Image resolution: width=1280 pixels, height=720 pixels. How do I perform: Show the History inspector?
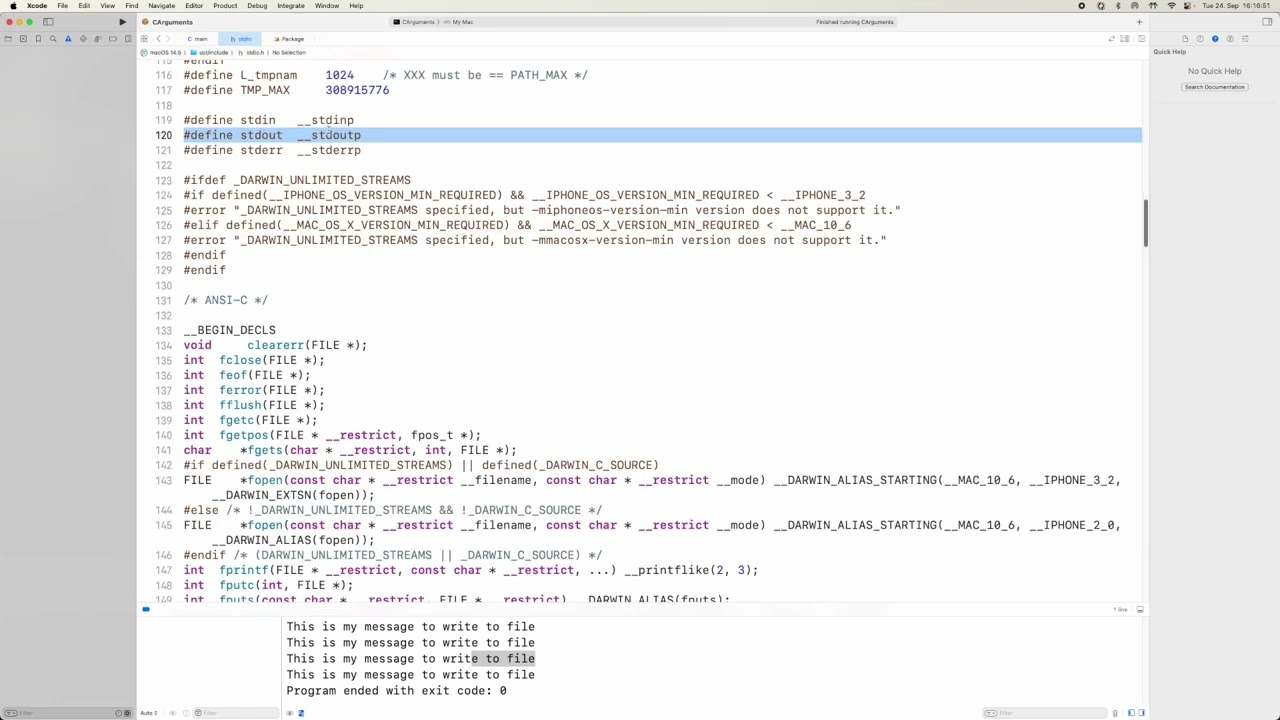point(1200,39)
